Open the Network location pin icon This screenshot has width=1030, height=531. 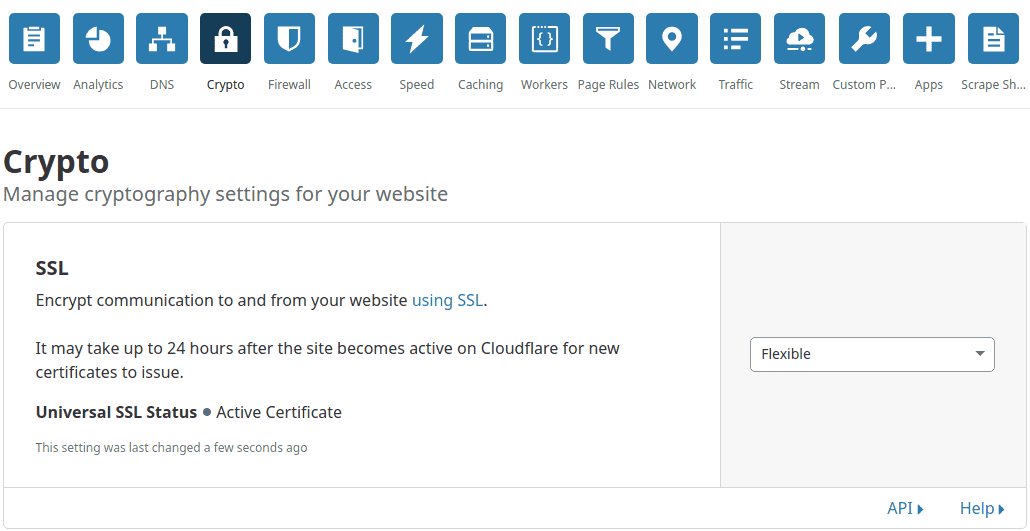671,39
